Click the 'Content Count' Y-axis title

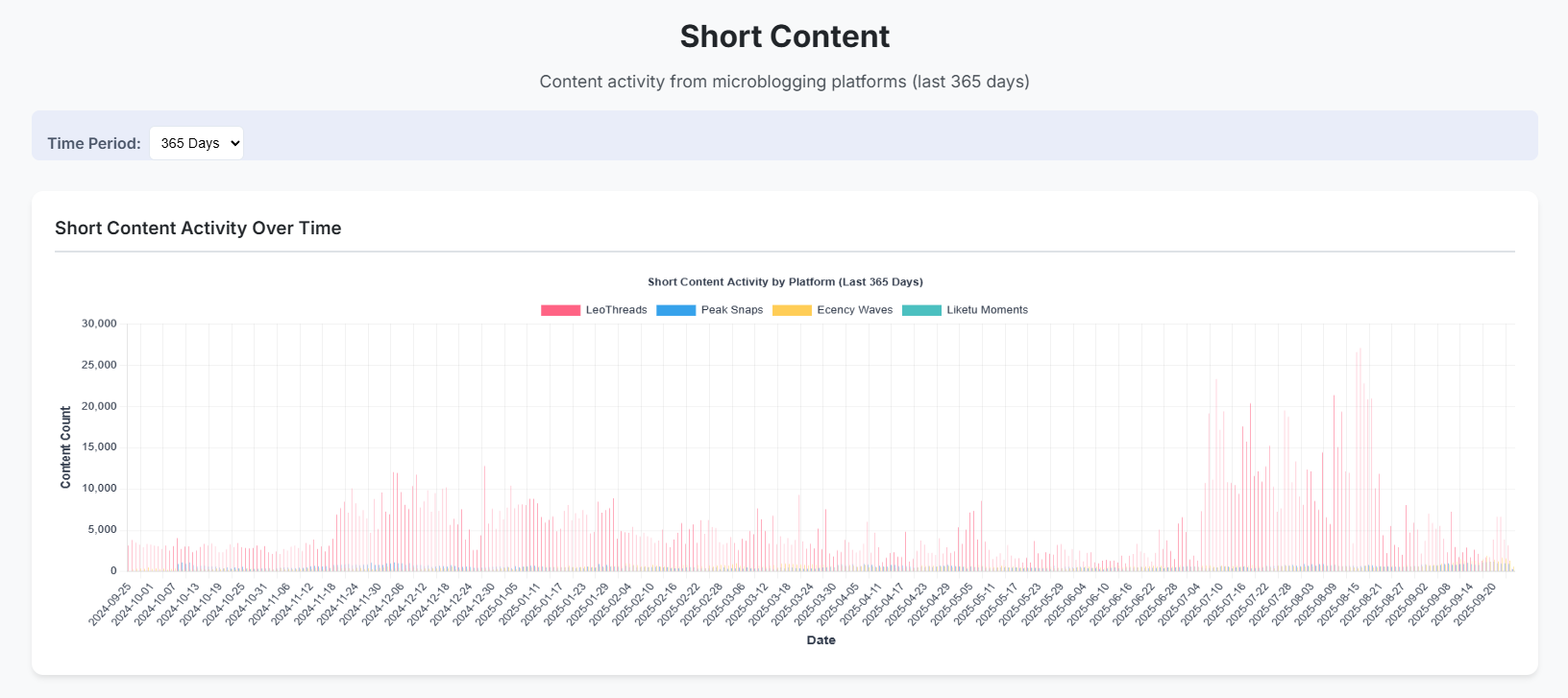click(x=65, y=447)
